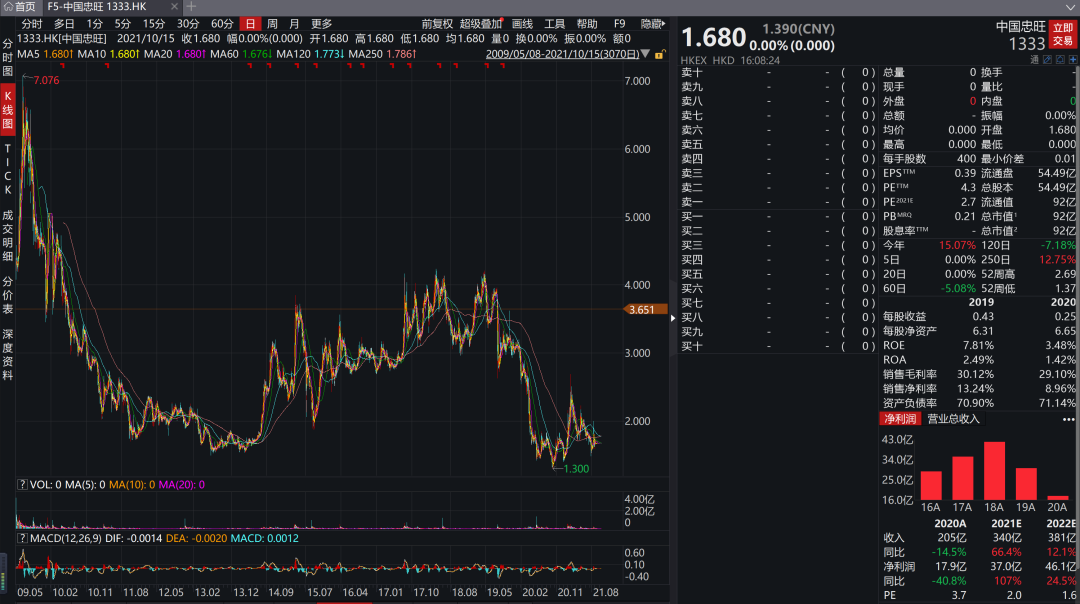
Task: Open the 分时图 side tab
Action: (8, 58)
